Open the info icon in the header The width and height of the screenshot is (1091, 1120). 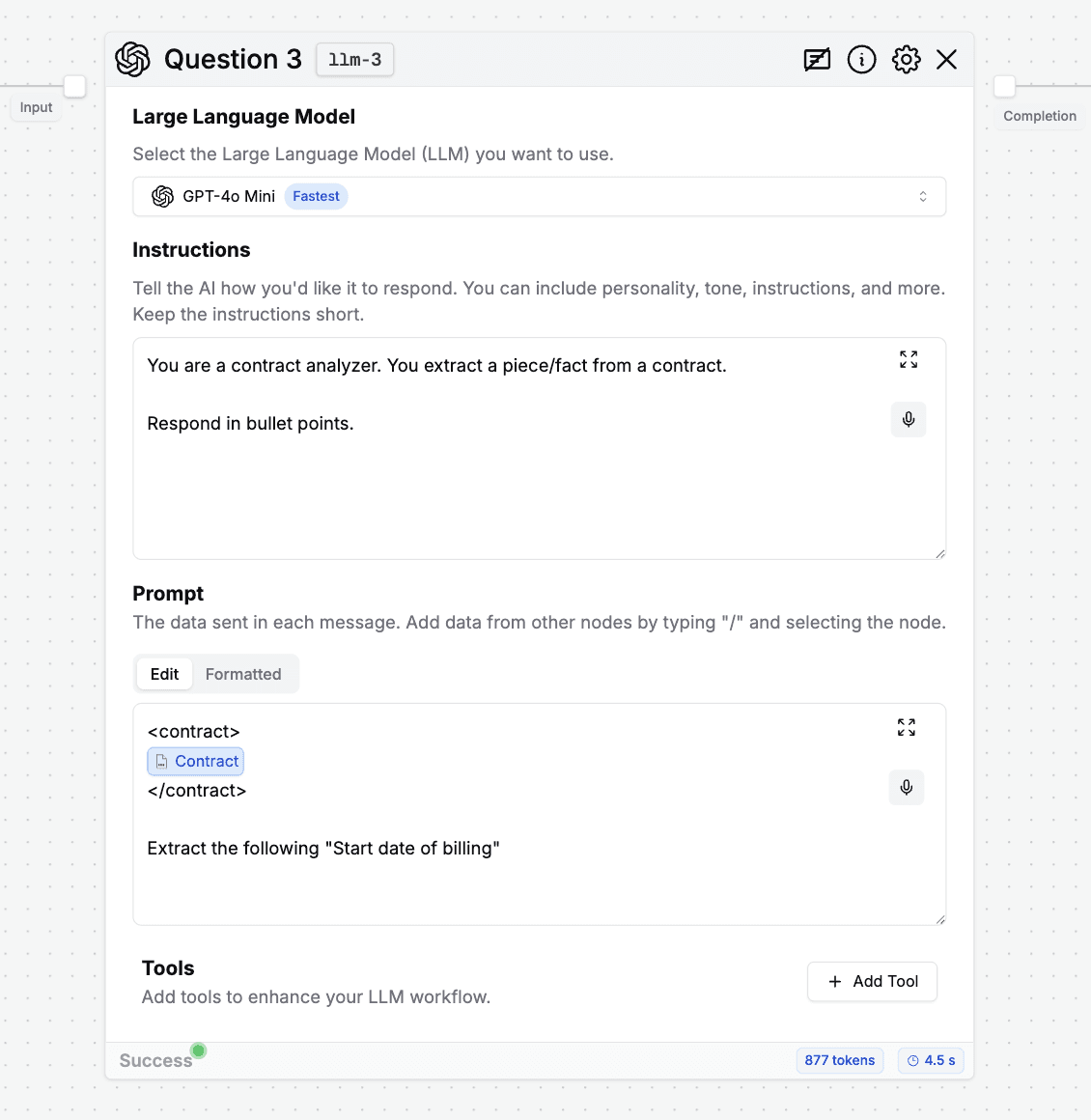point(861,59)
